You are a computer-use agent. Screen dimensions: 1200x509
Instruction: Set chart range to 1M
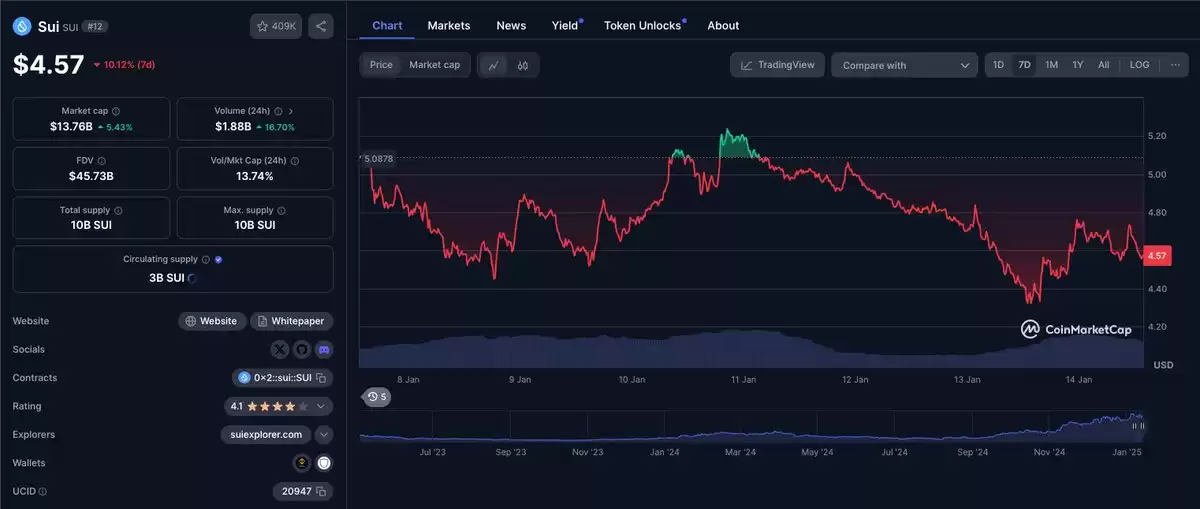click(1051, 65)
